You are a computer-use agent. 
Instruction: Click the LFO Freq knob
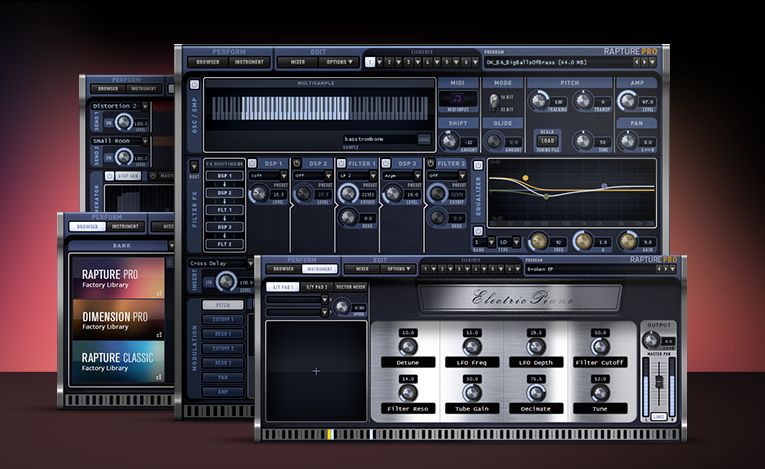tap(472, 347)
